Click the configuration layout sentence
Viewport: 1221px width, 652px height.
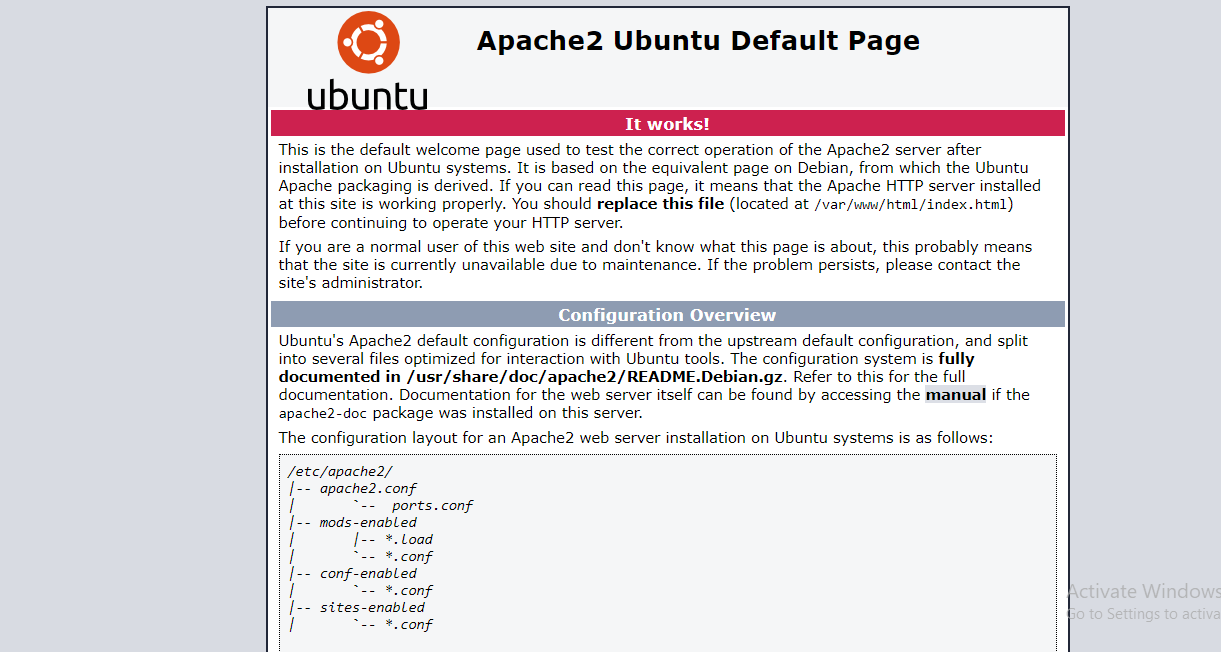(x=636, y=438)
